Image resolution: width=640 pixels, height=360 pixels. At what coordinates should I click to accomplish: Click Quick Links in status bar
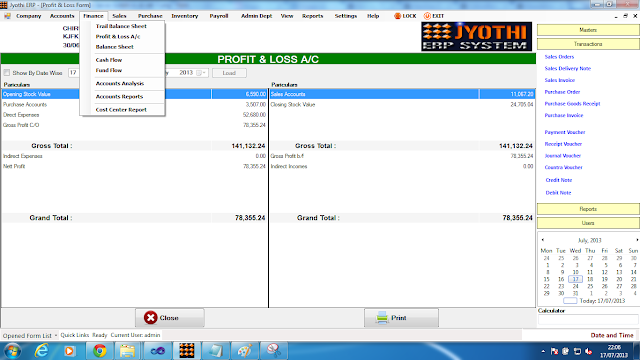pos(75,335)
